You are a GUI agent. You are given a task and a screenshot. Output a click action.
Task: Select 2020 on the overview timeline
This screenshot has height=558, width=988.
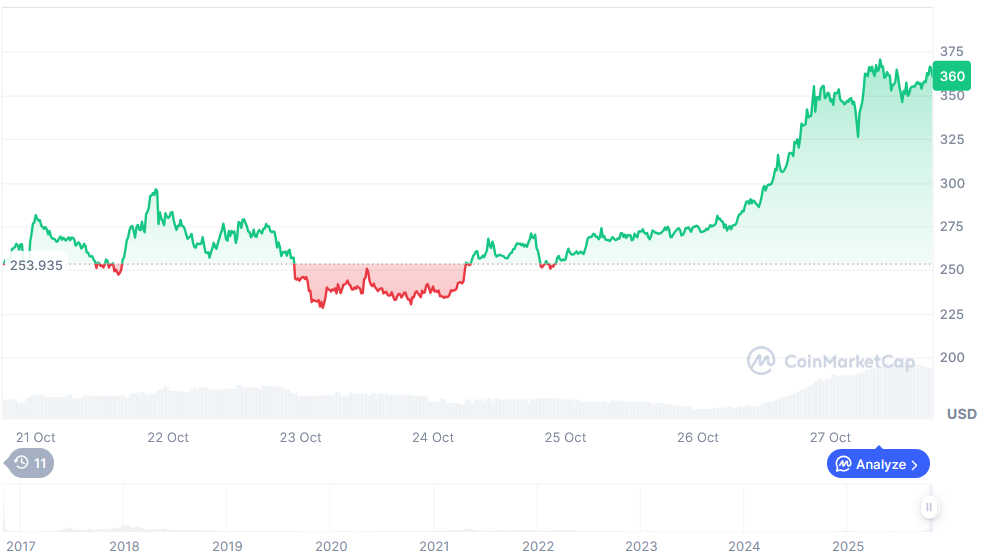[331, 546]
